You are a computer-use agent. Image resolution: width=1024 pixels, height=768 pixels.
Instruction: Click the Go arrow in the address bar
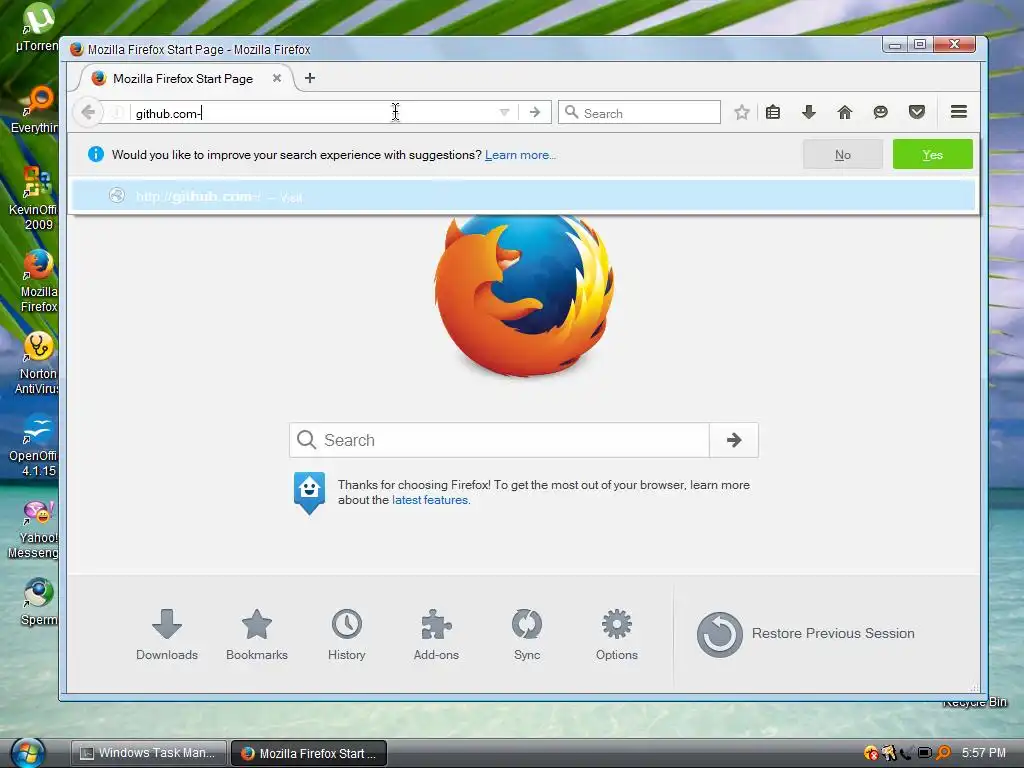point(535,112)
